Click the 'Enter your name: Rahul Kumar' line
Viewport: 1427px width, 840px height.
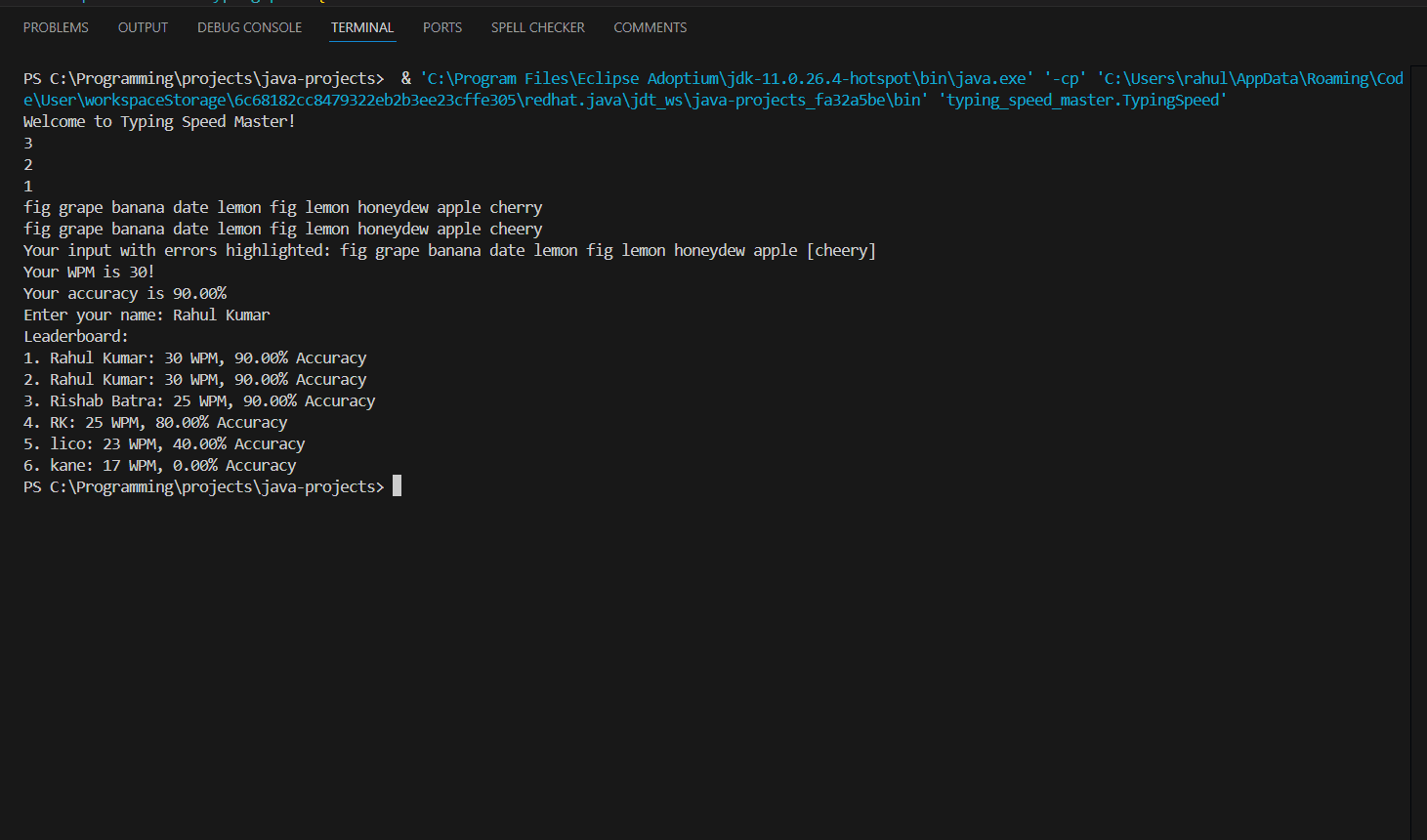[x=147, y=315]
